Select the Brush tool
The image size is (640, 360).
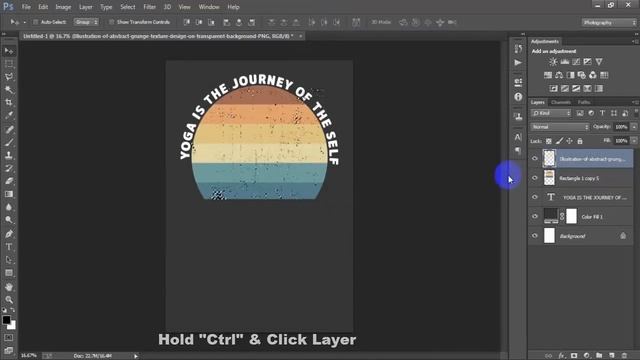tap(9, 142)
